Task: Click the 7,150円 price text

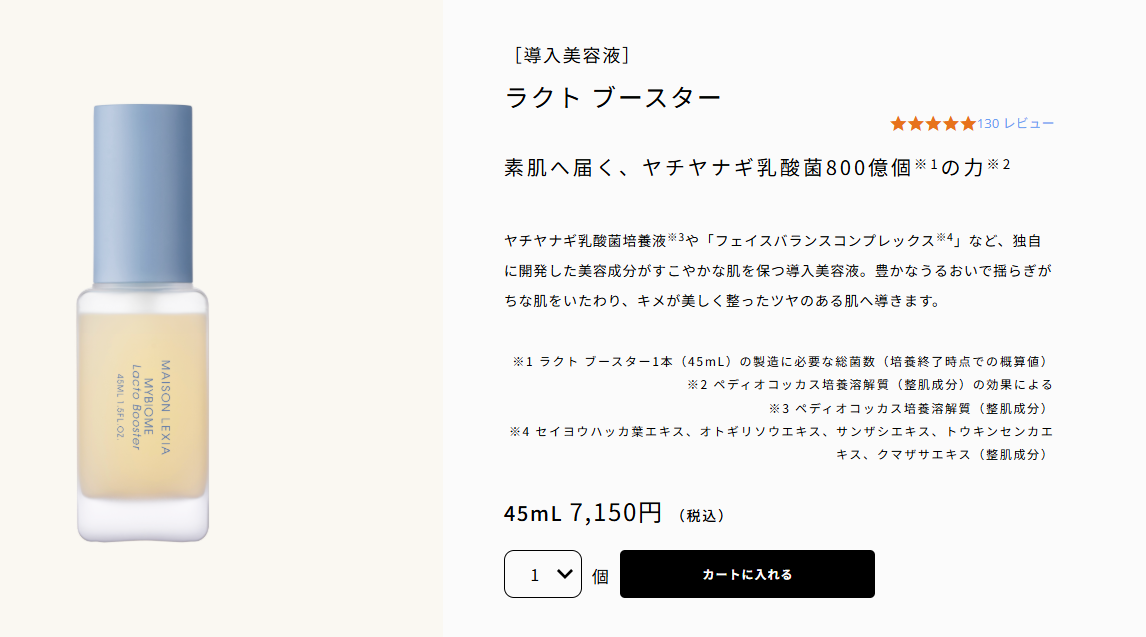Action: coord(615,513)
